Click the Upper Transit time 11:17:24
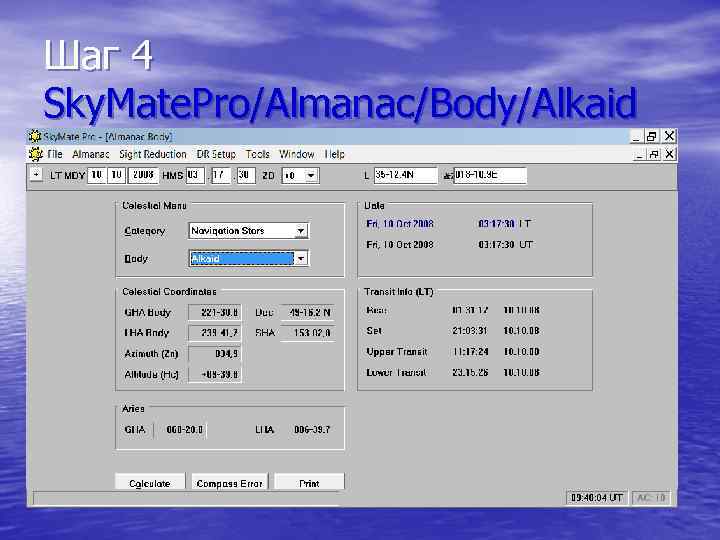 pos(470,352)
